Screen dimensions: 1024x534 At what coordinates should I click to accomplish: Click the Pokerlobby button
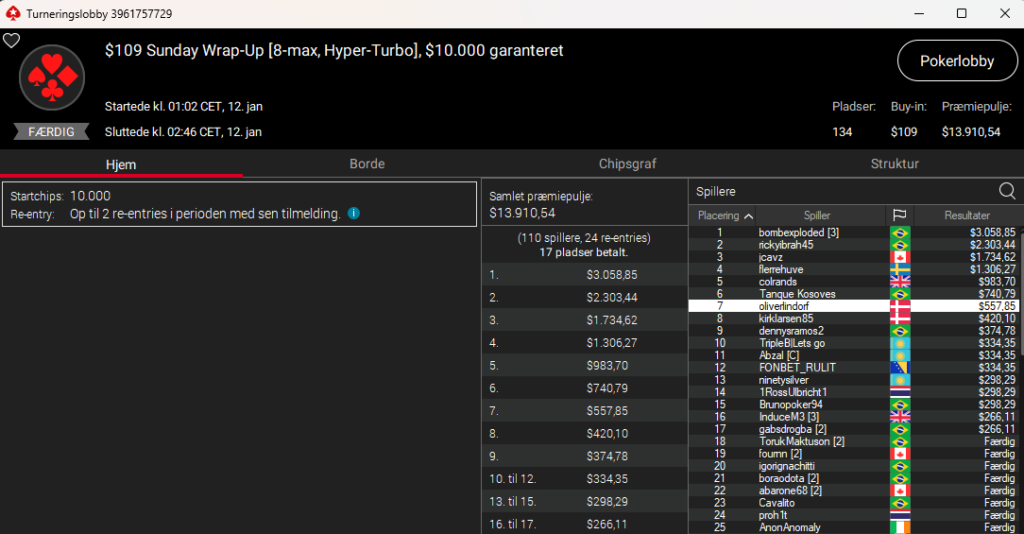[x=957, y=61]
